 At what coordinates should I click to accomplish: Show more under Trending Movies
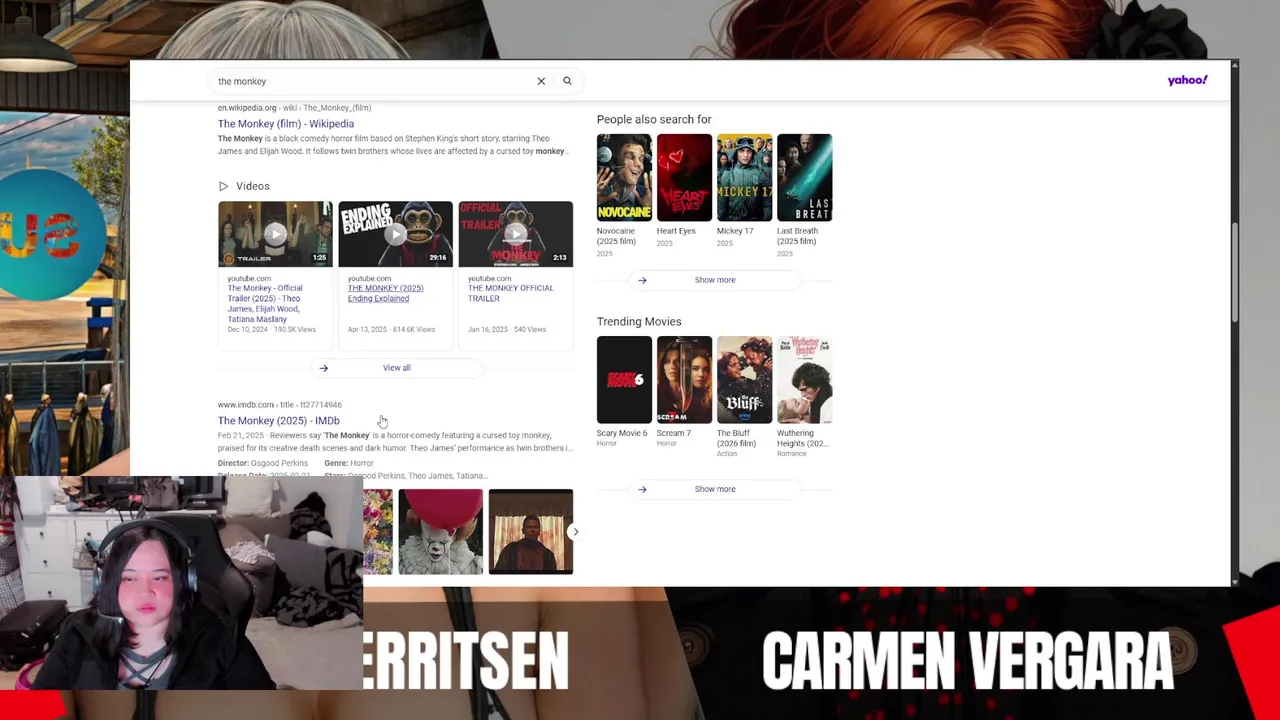pyautogui.click(x=715, y=489)
